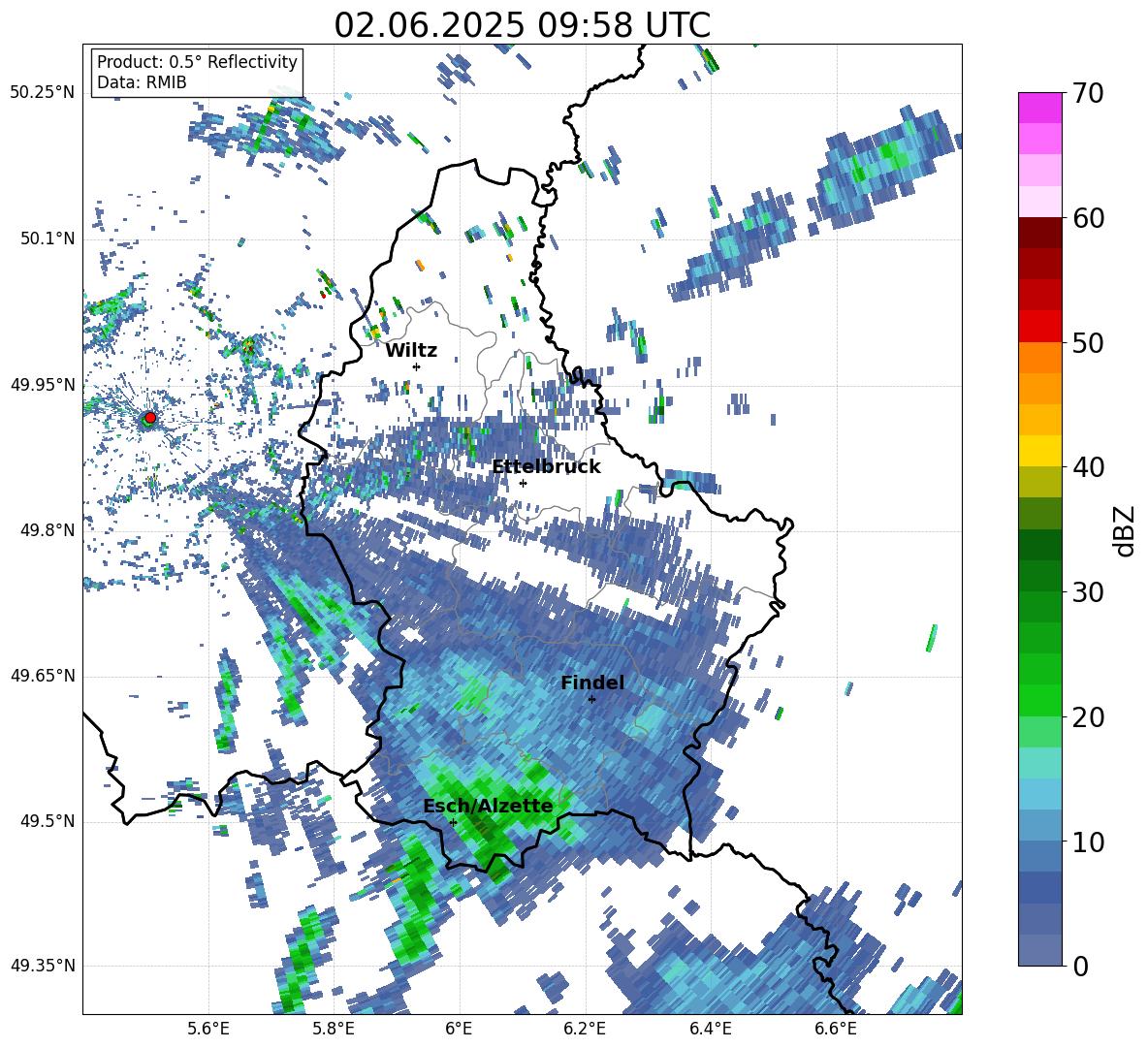Select the Findel city label
The width and height of the screenshot is (1148, 1048).
pos(592,683)
